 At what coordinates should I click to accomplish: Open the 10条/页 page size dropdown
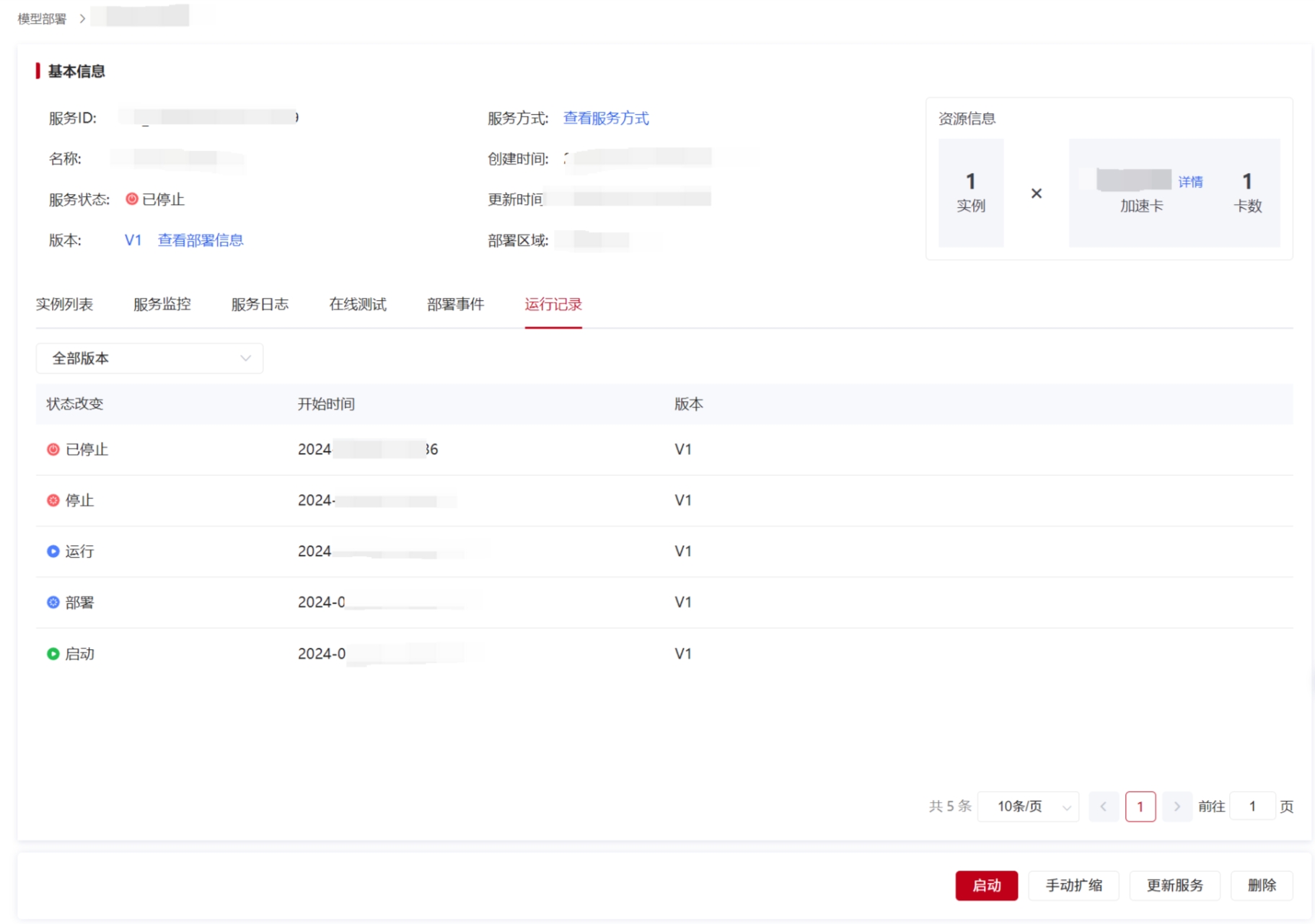point(1028,806)
